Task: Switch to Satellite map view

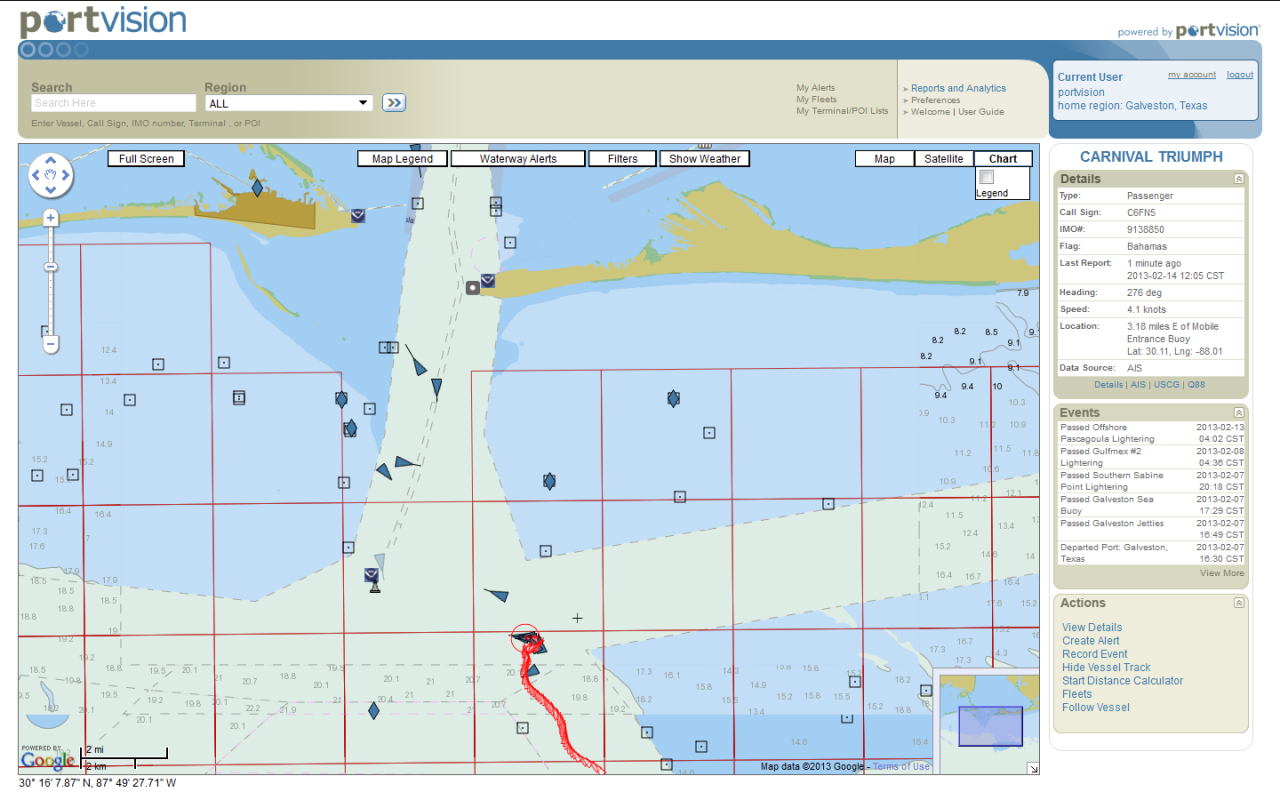Action: pos(943,159)
